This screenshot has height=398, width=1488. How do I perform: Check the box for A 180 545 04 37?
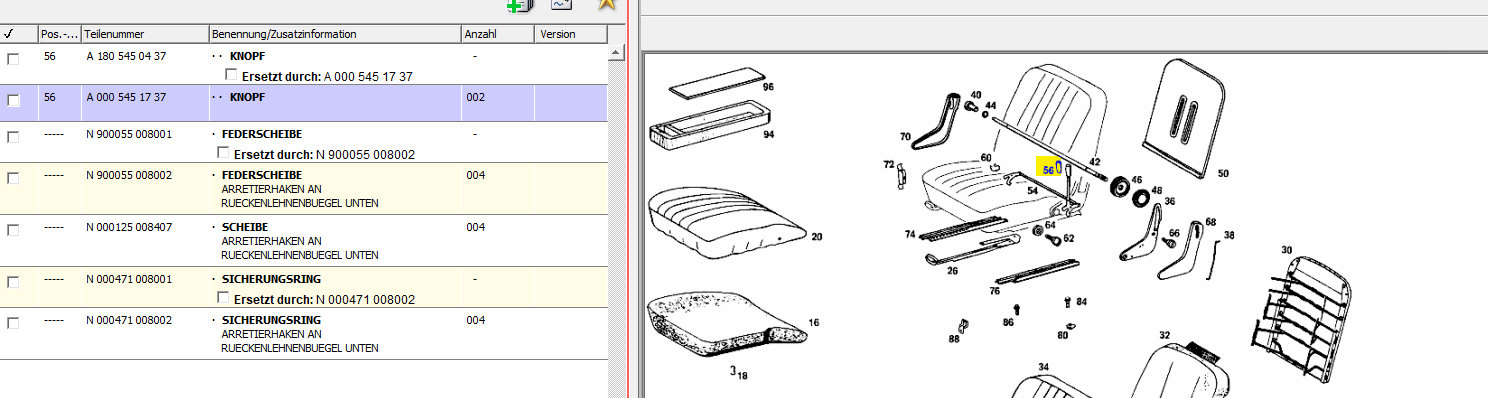(x=13, y=59)
